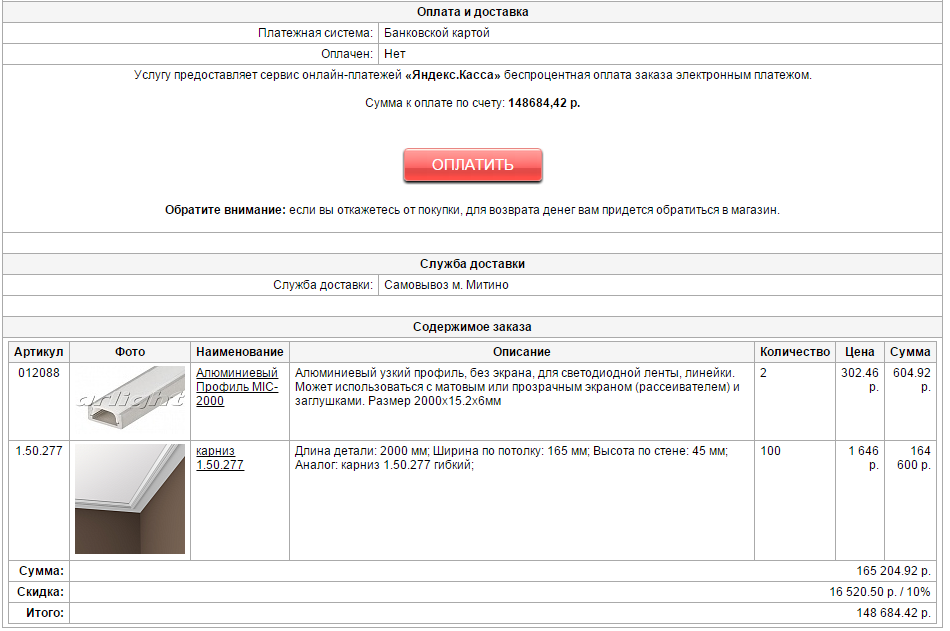Viewport: 950px width, 631px height.
Task: Click the Служба доставки section title
Action: (472, 264)
